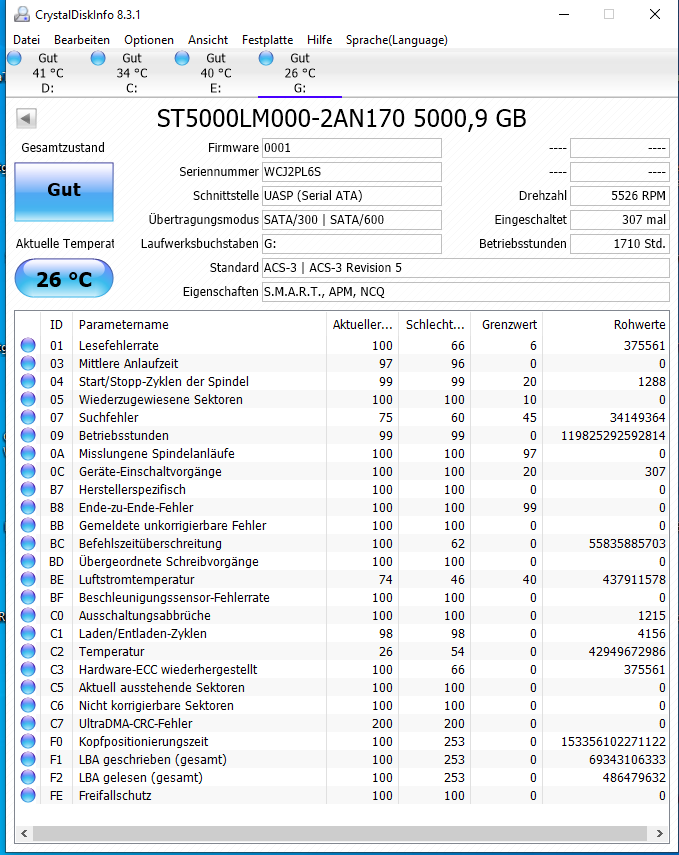Select the Freifallschutz row text
Image resolution: width=679 pixels, height=855 pixels.
(x=115, y=796)
